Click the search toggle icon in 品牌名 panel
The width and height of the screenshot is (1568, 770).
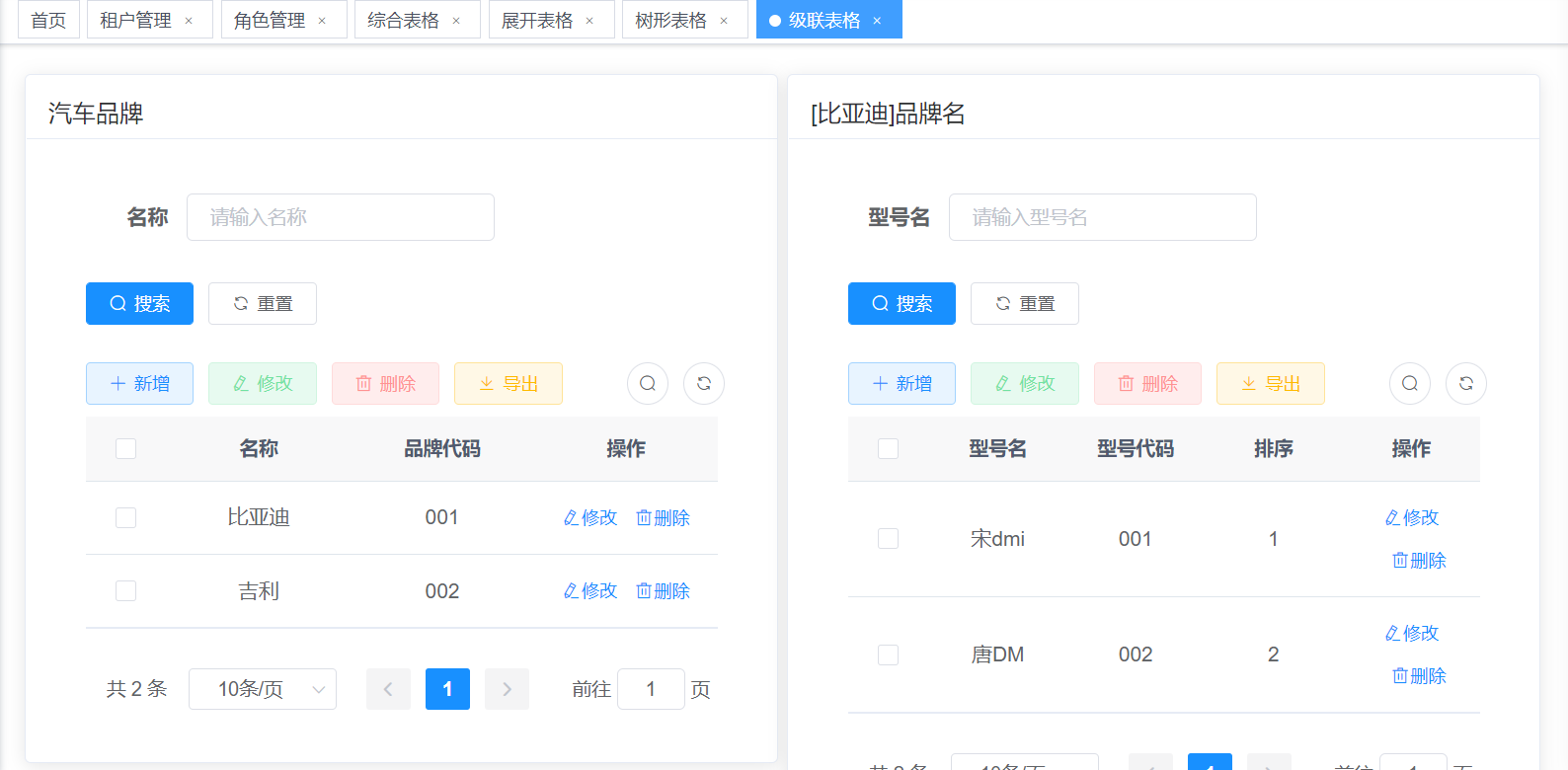tap(1410, 384)
